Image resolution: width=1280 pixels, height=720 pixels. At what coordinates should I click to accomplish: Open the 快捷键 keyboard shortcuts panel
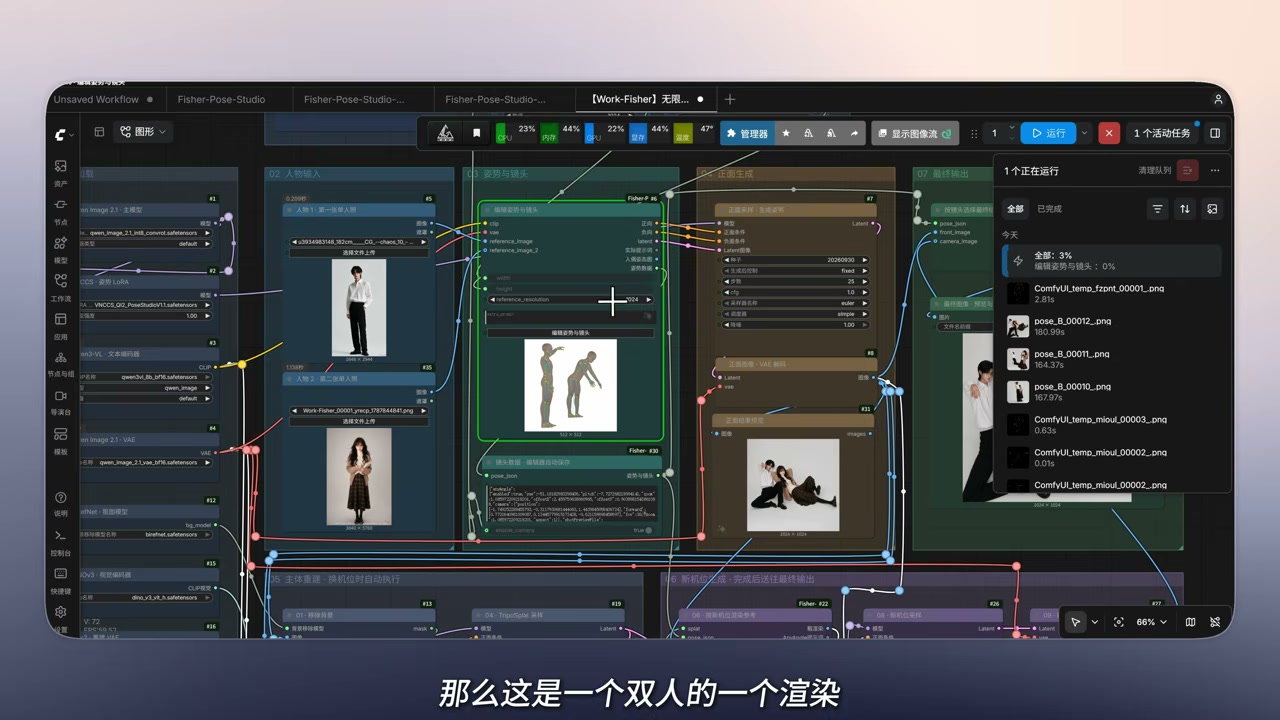[x=61, y=580]
